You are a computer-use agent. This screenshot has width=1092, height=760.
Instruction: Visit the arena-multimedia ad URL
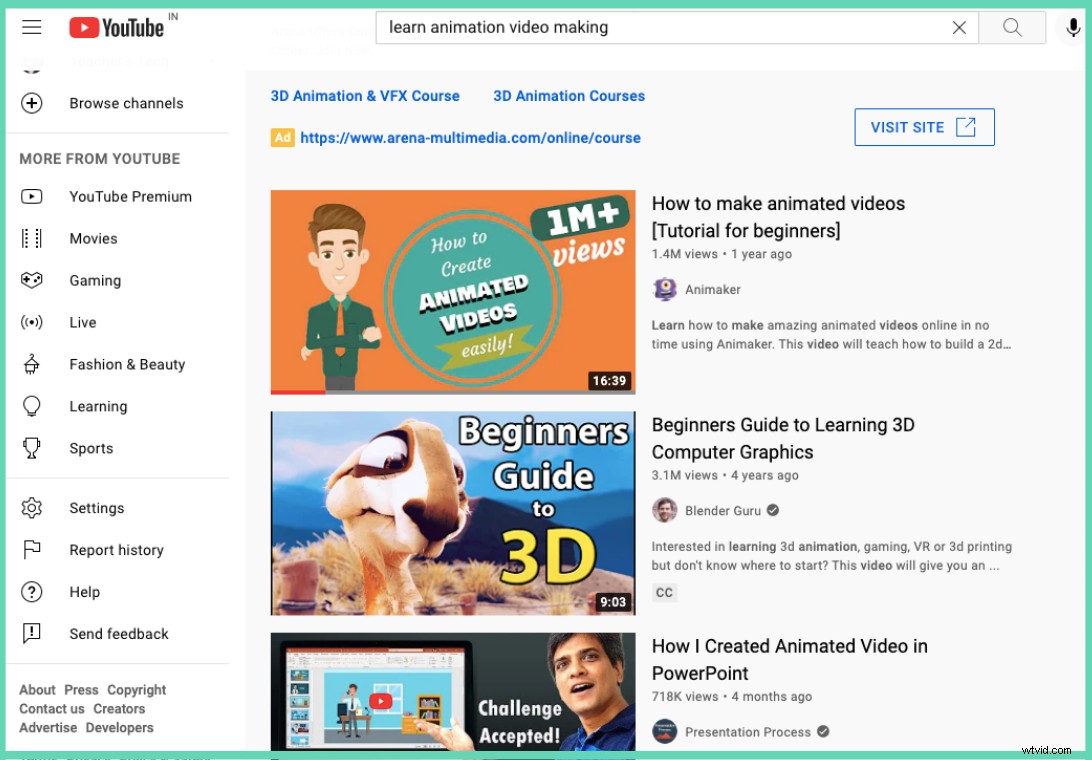click(x=470, y=138)
